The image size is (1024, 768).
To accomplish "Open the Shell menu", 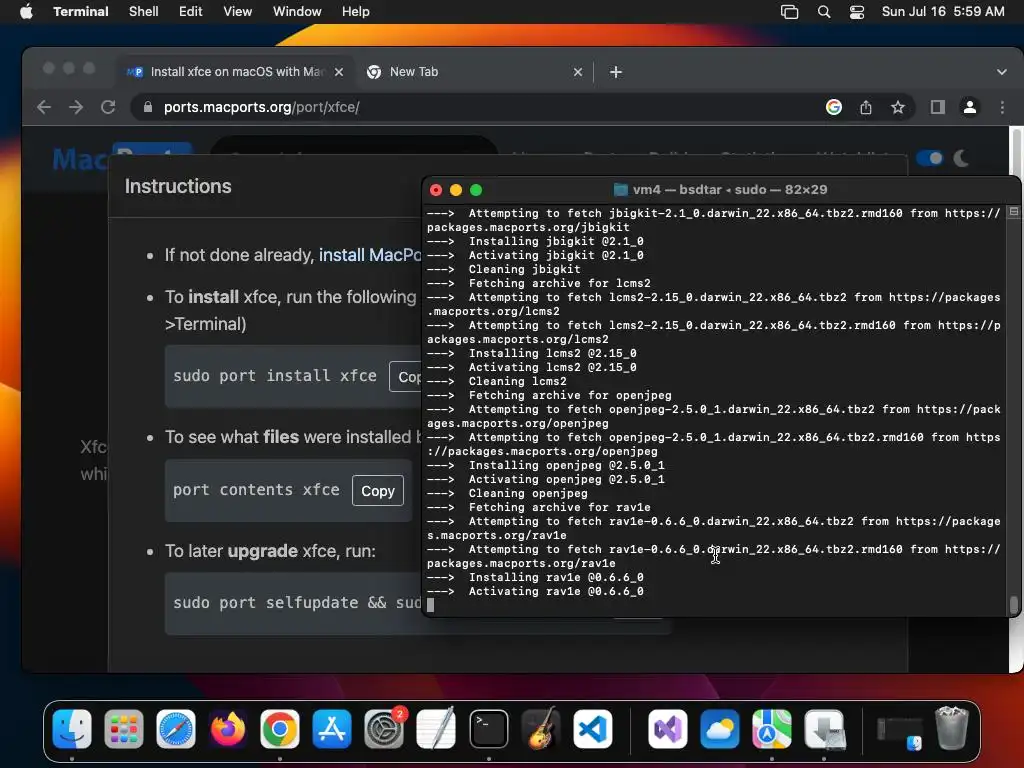I will pos(144,11).
